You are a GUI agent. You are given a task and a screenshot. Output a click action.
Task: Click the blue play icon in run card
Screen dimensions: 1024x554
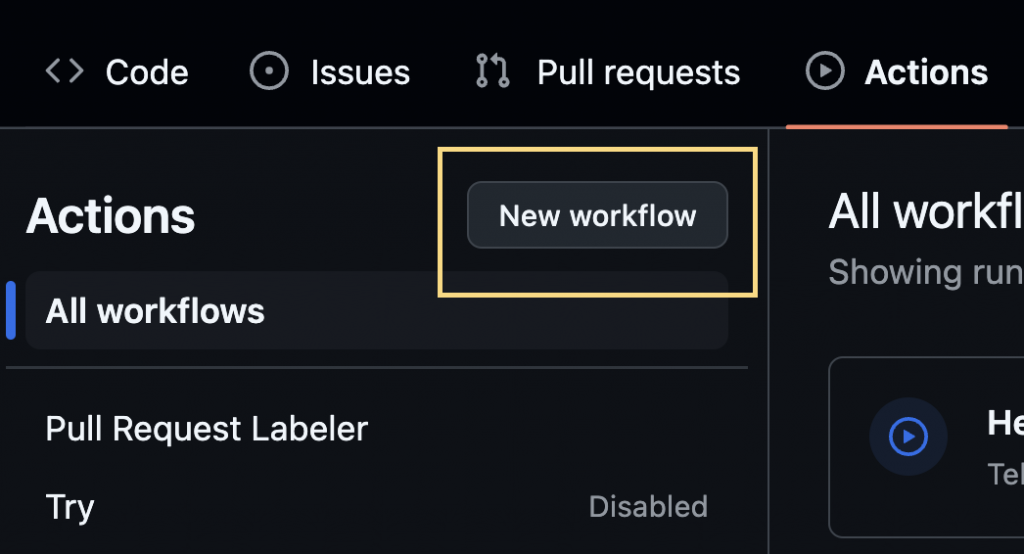(908, 436)
